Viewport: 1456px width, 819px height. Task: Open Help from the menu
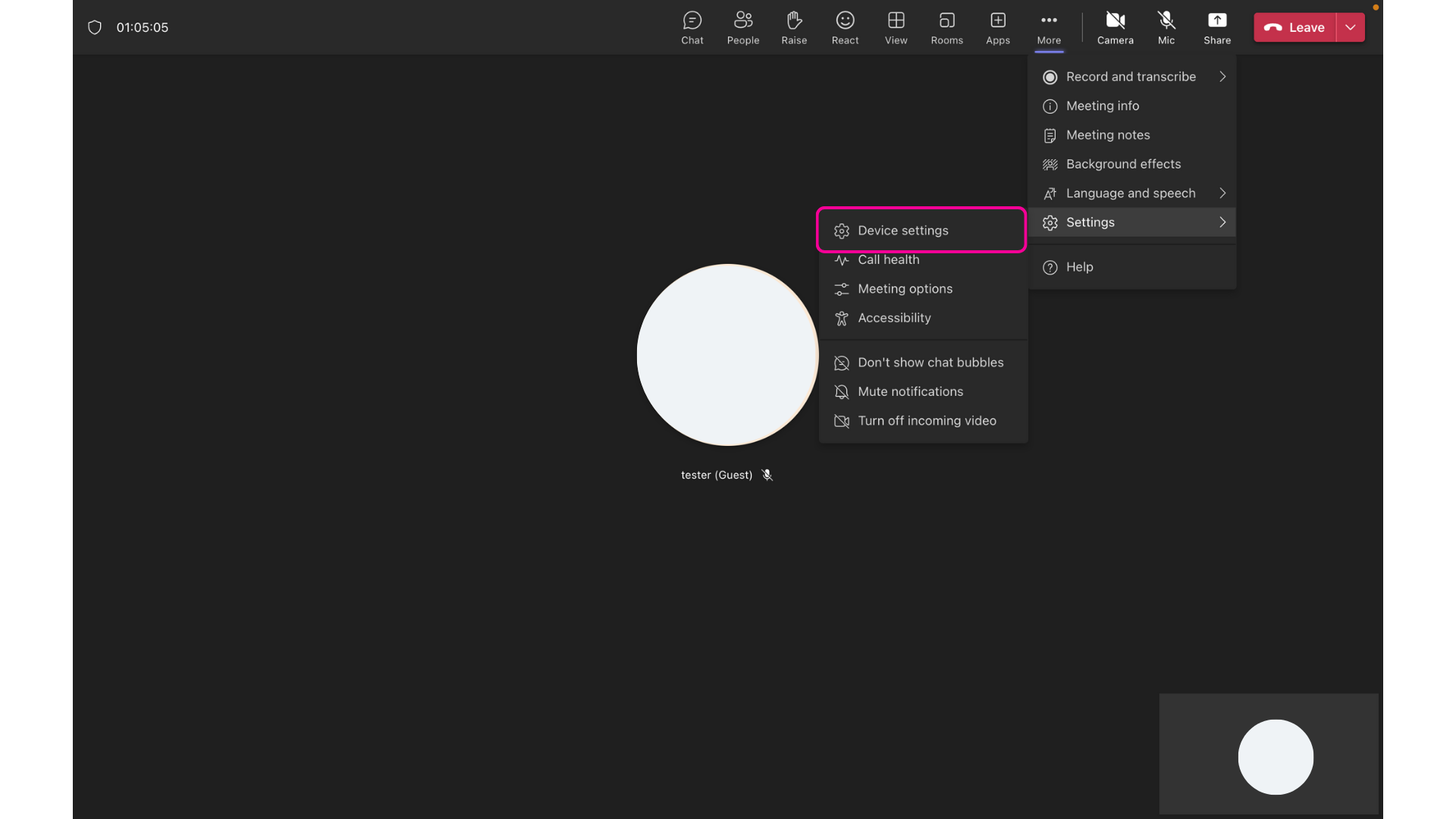pos(1078,267)
